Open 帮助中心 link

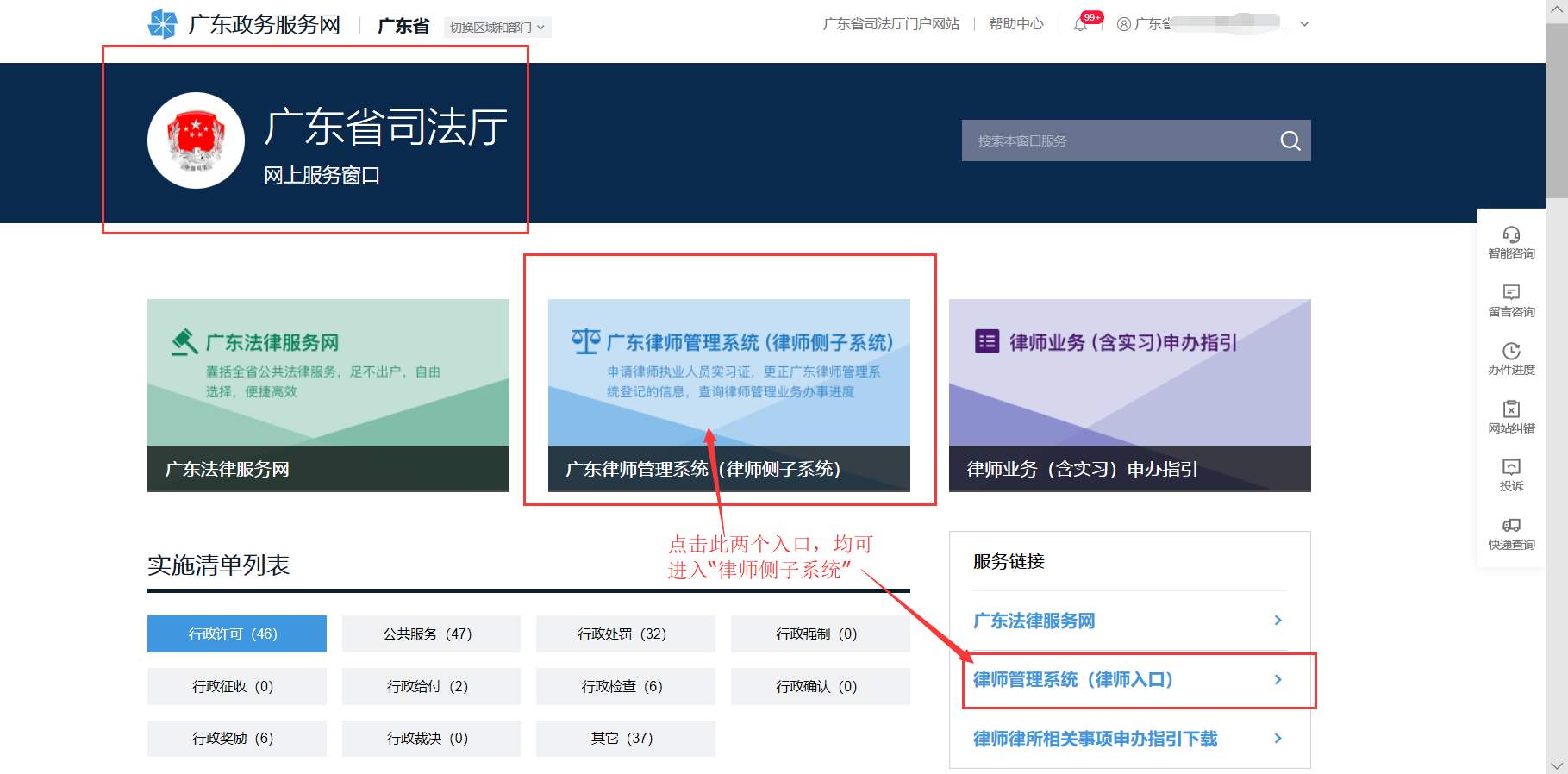pyautogui.click(x=1016, y=24)
